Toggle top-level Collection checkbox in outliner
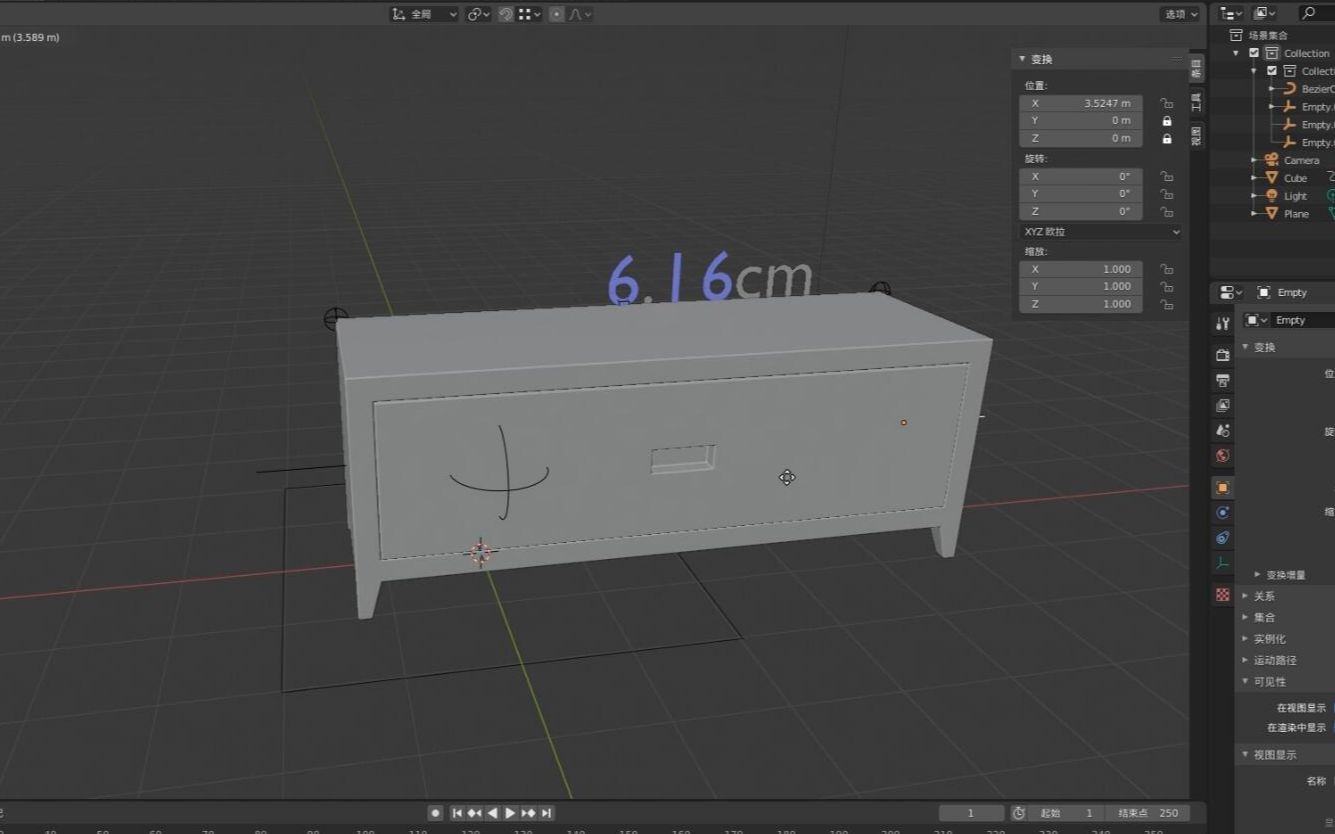This screenshot has width=1335, height=834. pyautogui.click(x=1254, y=53)
